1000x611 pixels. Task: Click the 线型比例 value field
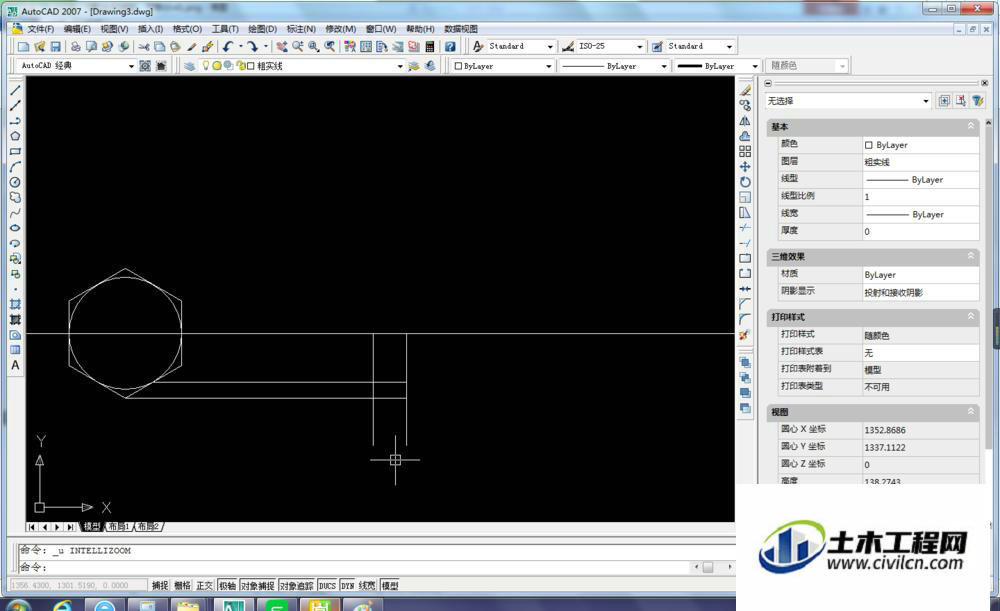921,196
